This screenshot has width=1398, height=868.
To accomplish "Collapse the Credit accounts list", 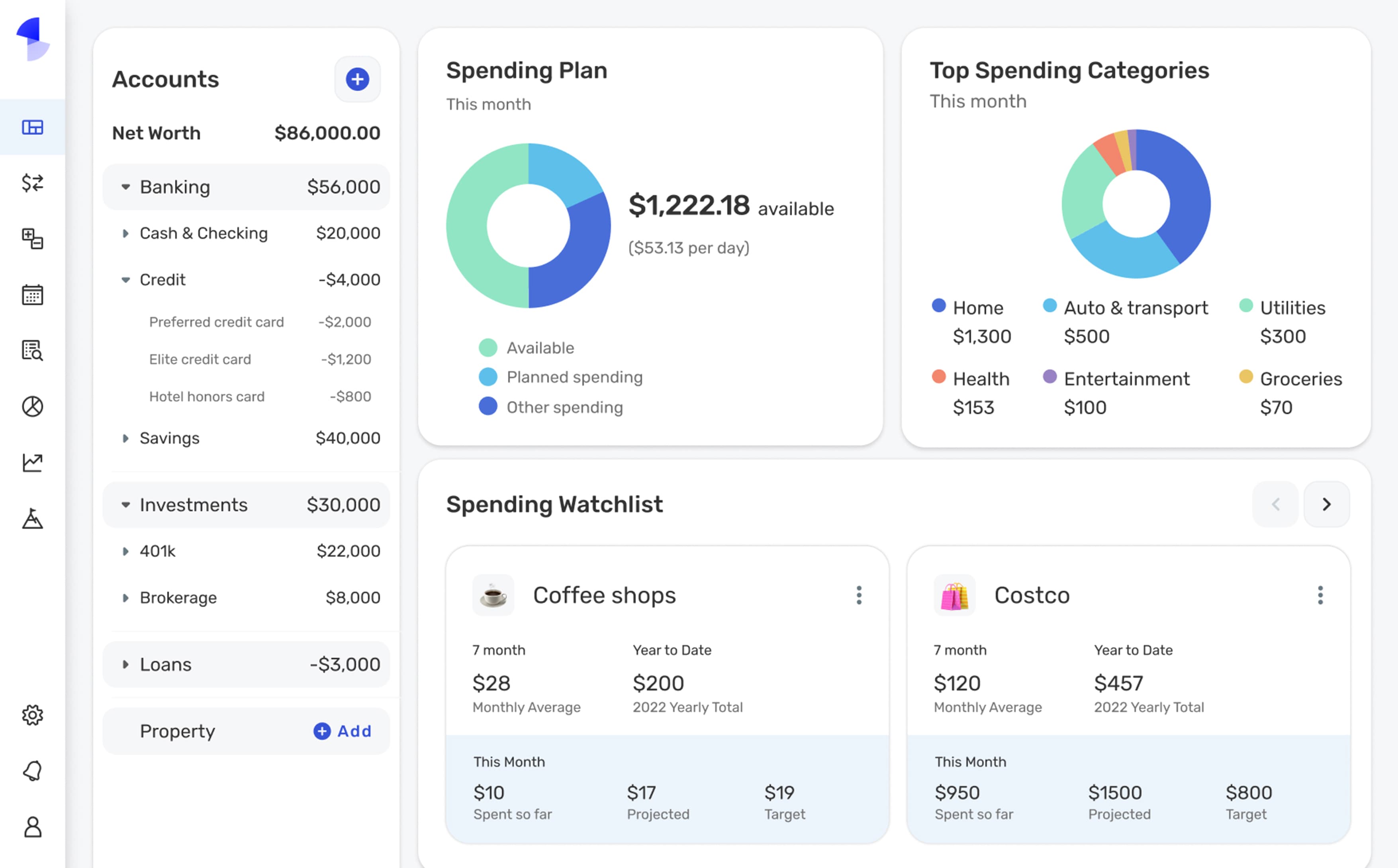I will pos(126,280).
